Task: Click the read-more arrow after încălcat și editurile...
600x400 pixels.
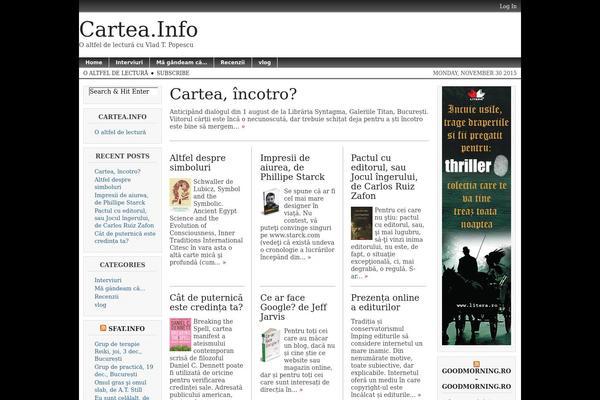Action: click(x=419, y=395)
